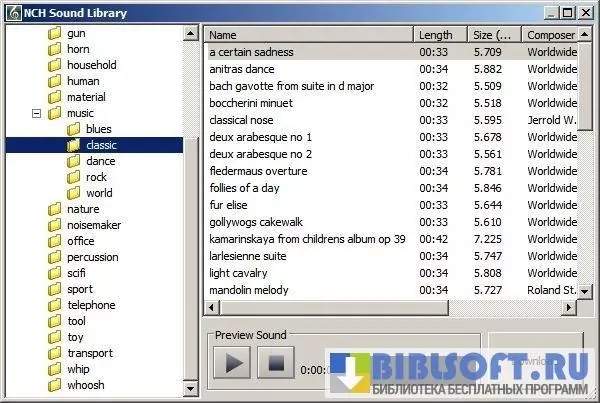
Task: Sort the list by Length column
Action: pos(440,34)
